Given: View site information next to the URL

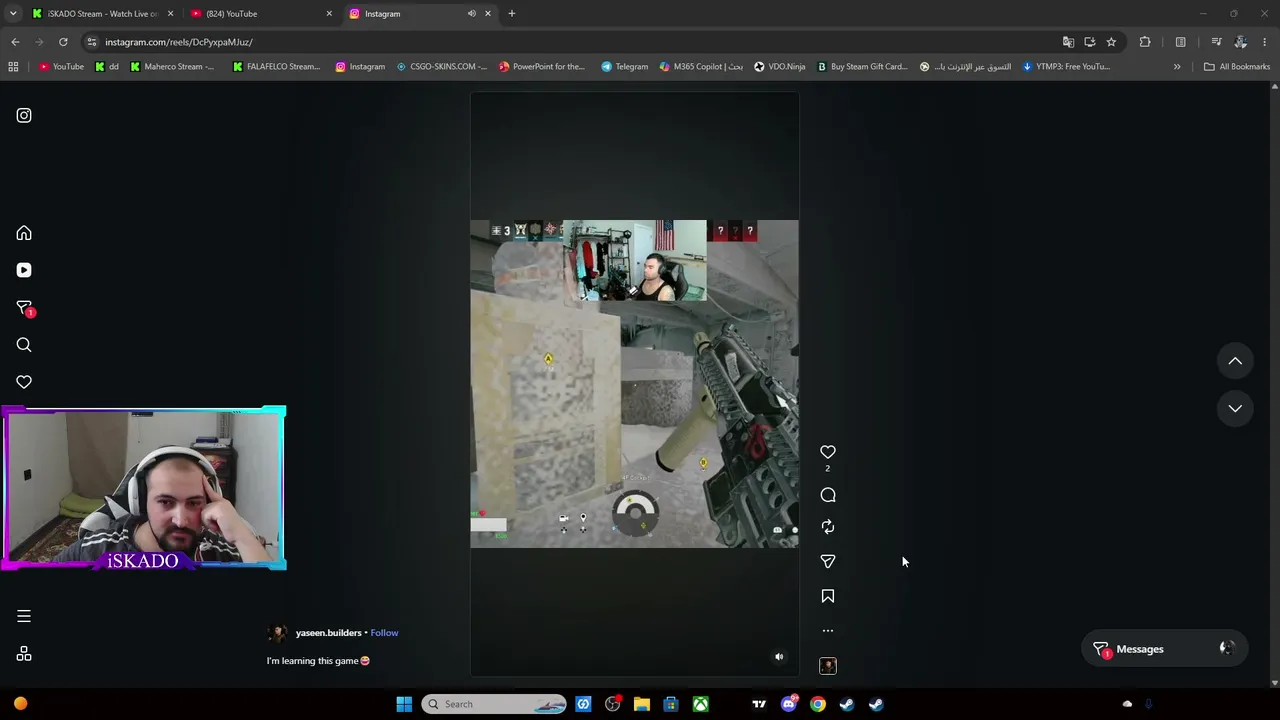Looking at the screenshot, I should pos(92,42).
